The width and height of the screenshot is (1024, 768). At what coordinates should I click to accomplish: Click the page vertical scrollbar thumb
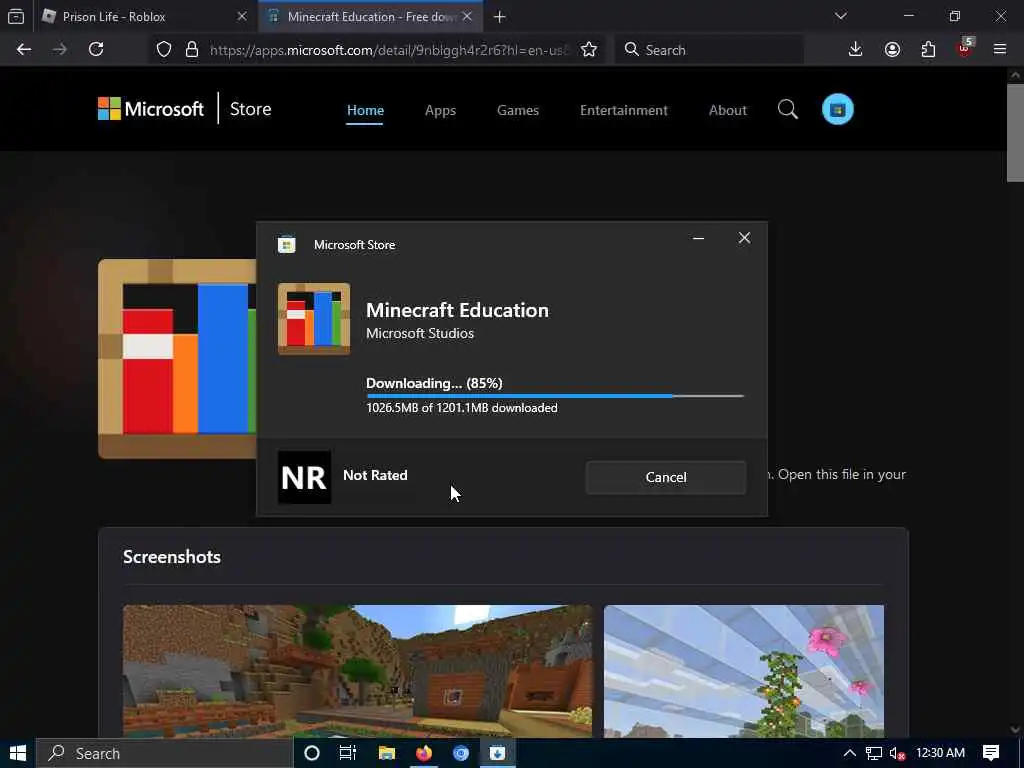1015,132
